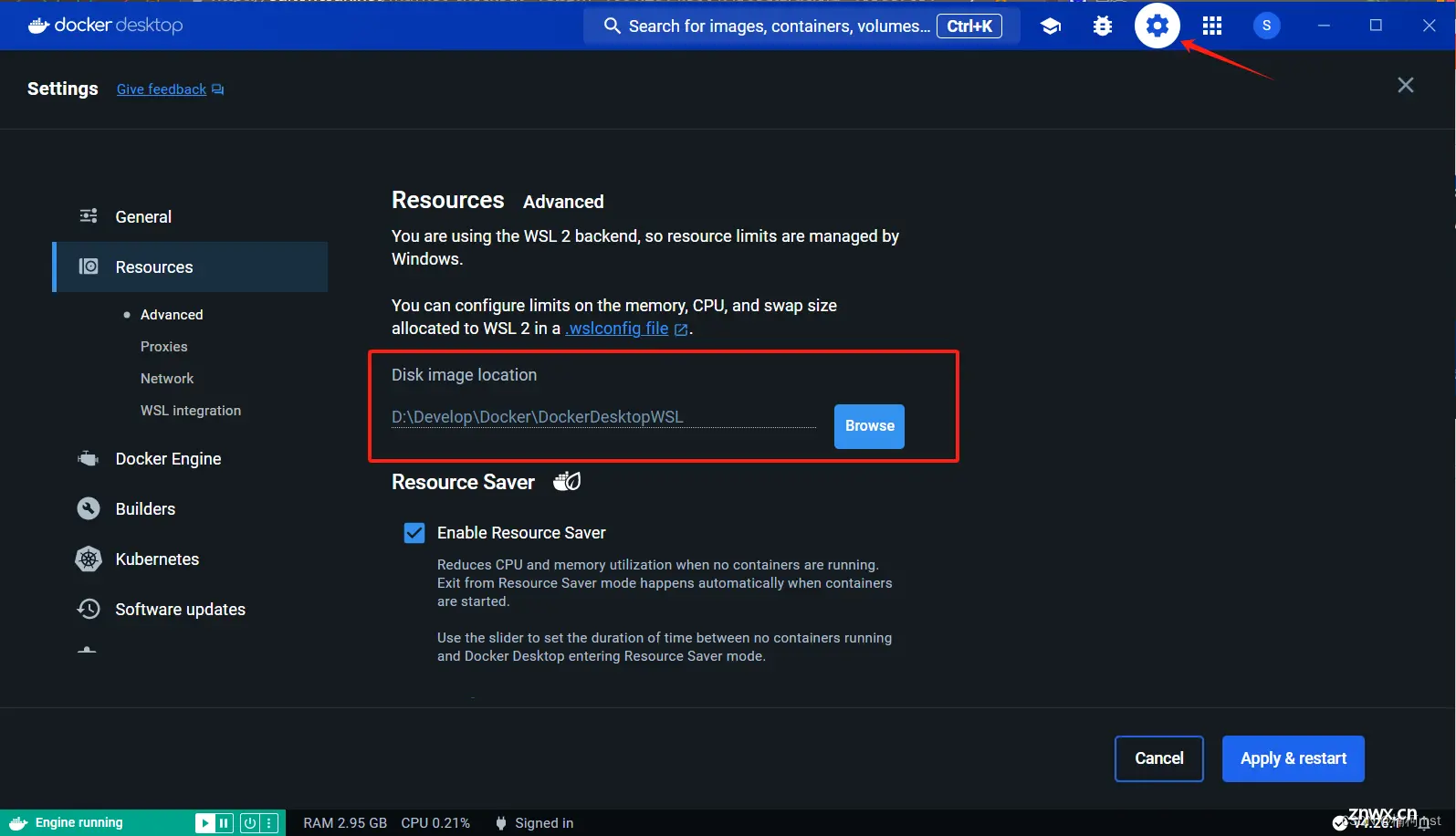1456x836 pixels.
Task: Click the whale icon beside Engine running
Action: 18,823
